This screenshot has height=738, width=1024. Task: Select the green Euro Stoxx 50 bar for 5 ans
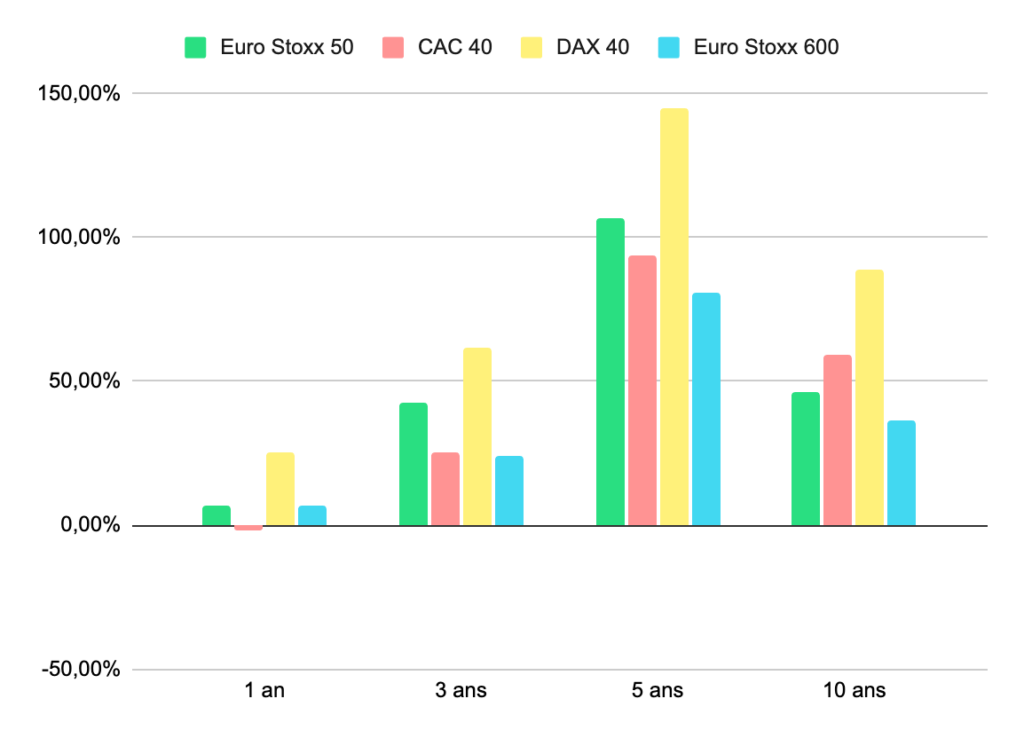611,372
